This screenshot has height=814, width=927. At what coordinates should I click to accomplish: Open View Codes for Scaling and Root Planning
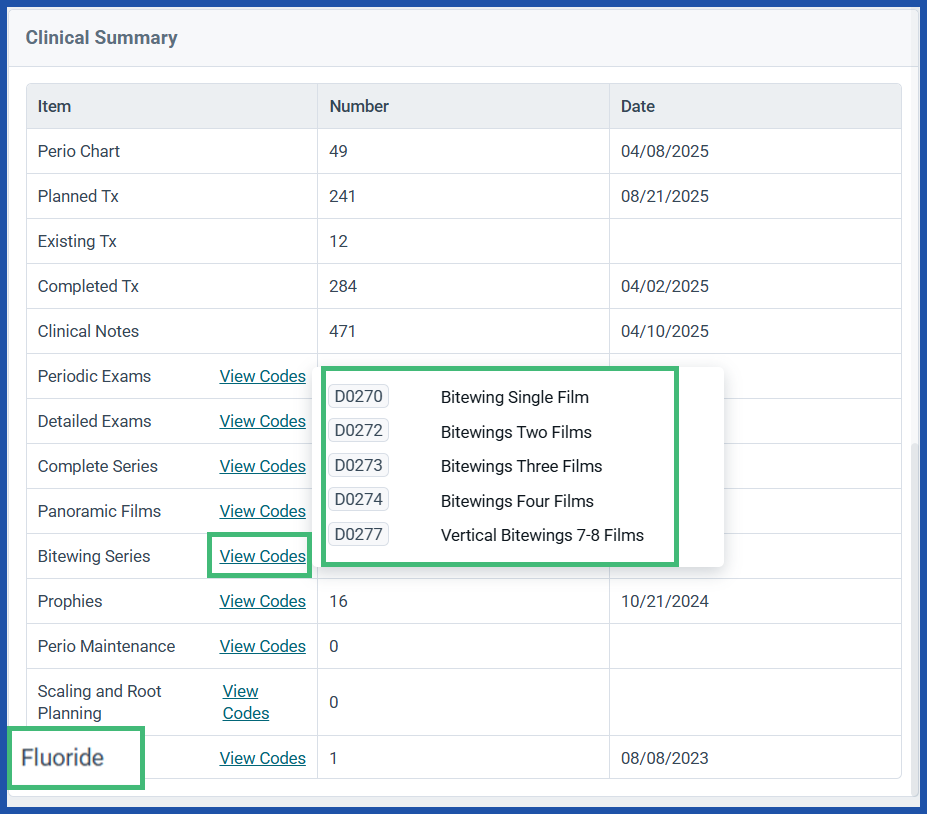(x=245, y=702)
